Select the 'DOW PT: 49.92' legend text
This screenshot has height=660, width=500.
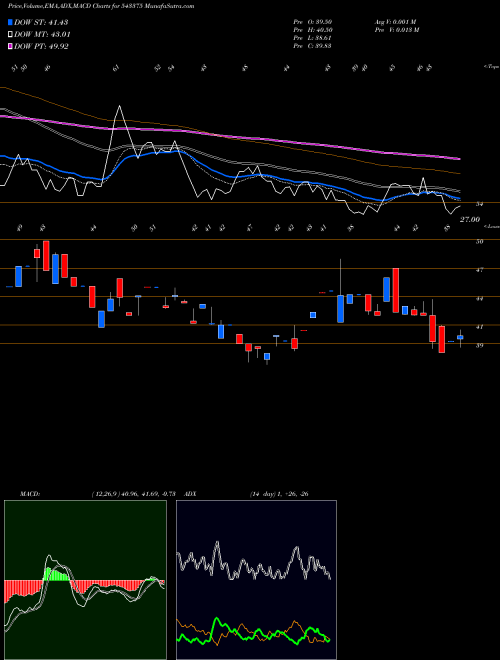click(41, 46)
